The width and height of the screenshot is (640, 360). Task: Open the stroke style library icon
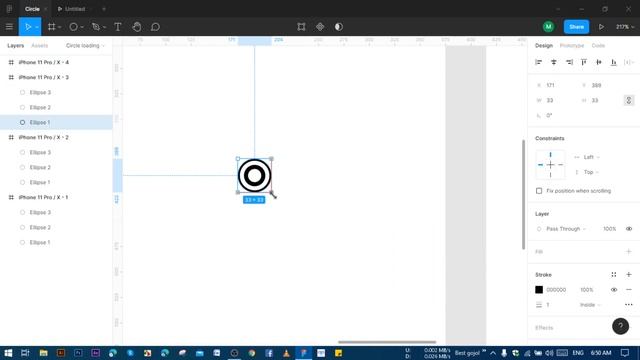613,275
